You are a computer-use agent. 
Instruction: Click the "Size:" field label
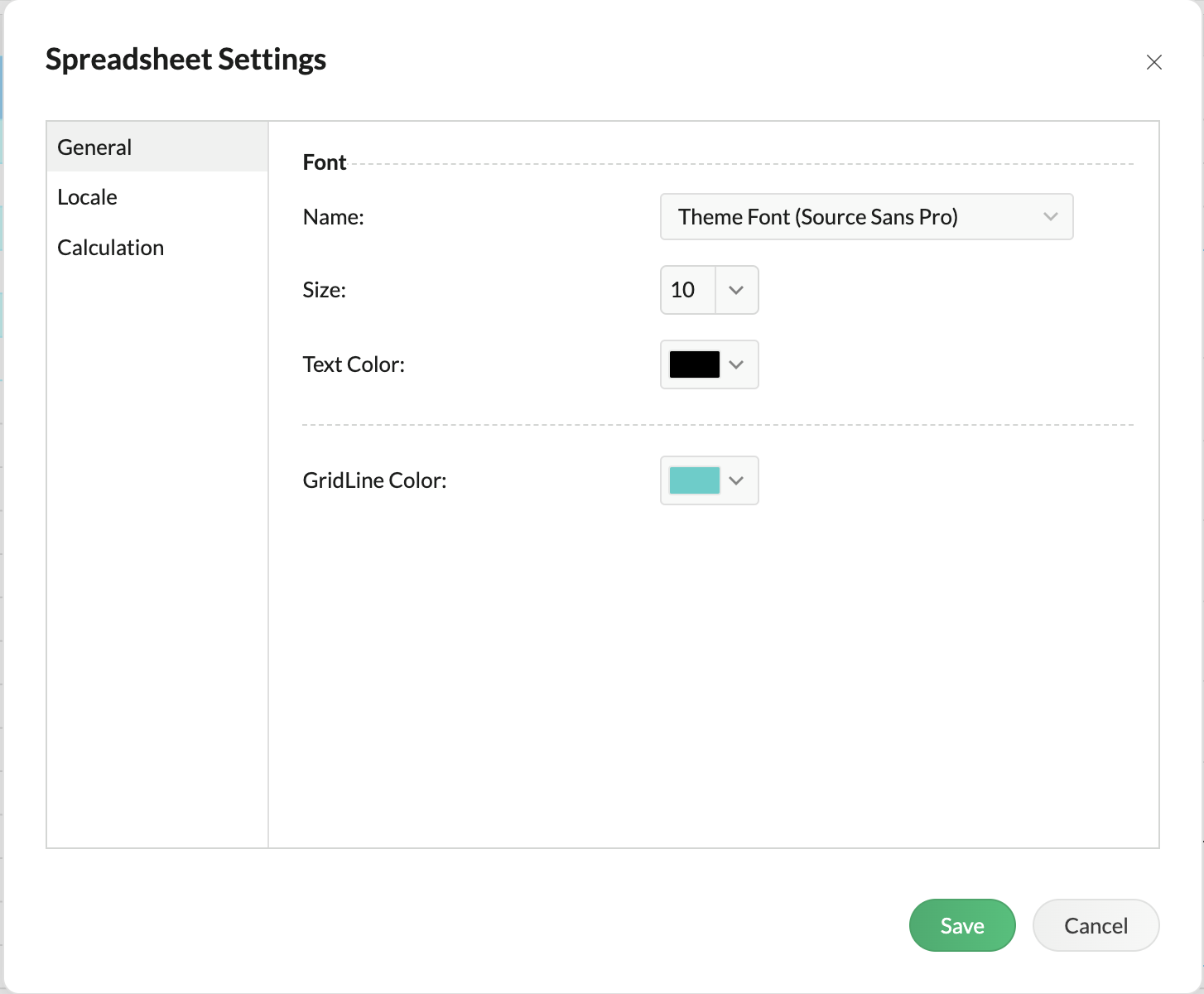pyautogui.click(x=325, y=290)
